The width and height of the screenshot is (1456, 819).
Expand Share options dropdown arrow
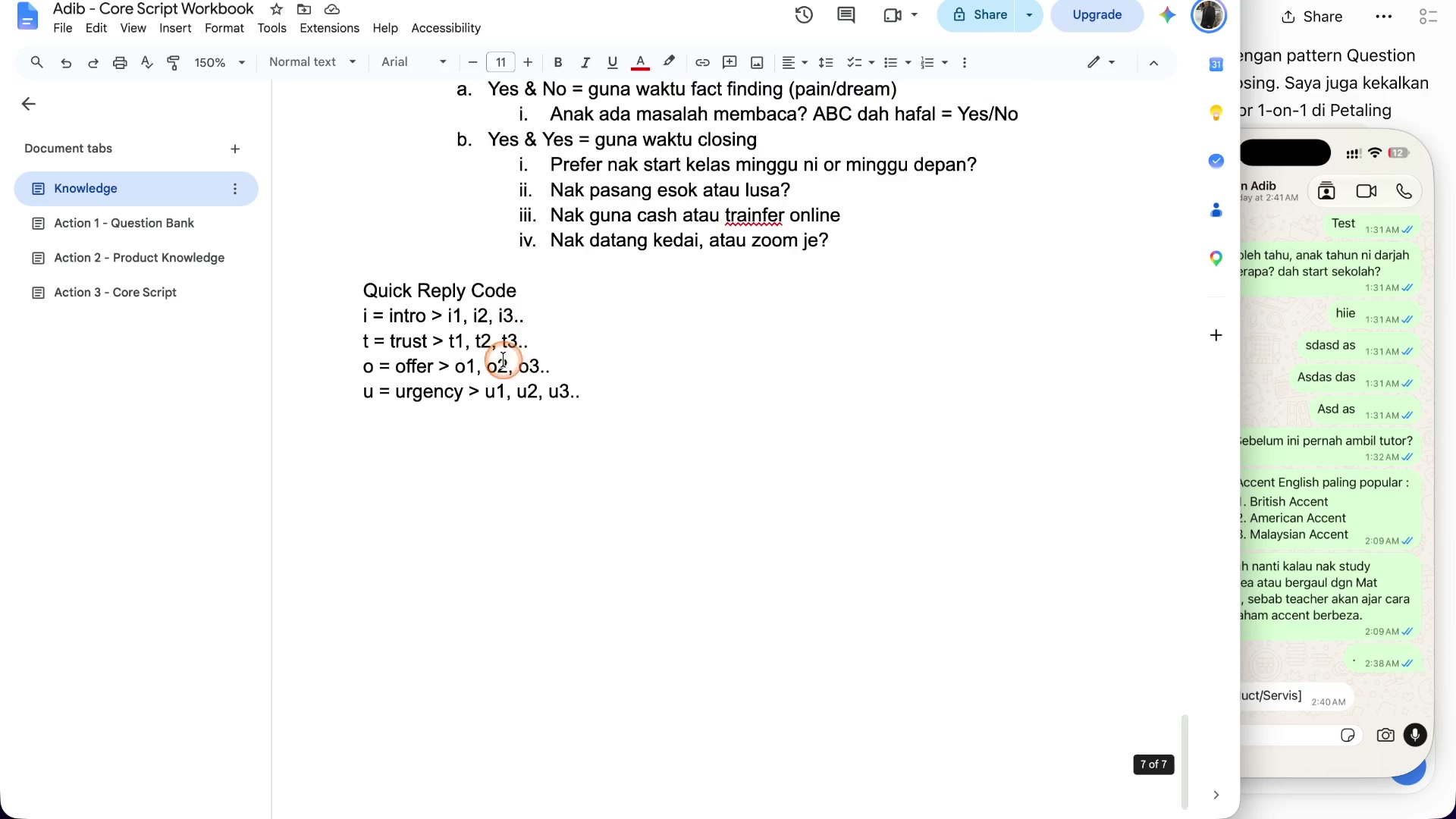(1029, 15)
